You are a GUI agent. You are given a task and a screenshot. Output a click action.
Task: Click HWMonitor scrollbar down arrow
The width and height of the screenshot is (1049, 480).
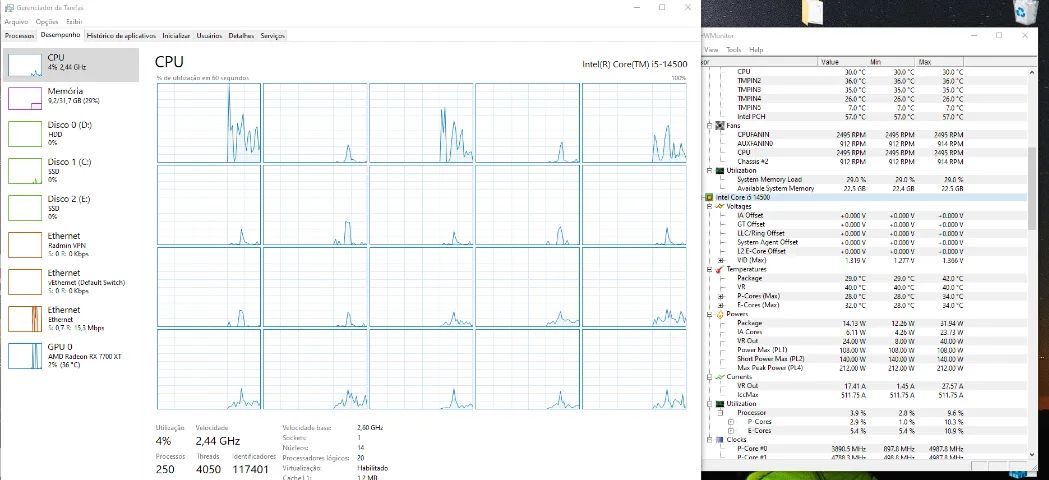pyautogui.click(x=1032, y=455)
